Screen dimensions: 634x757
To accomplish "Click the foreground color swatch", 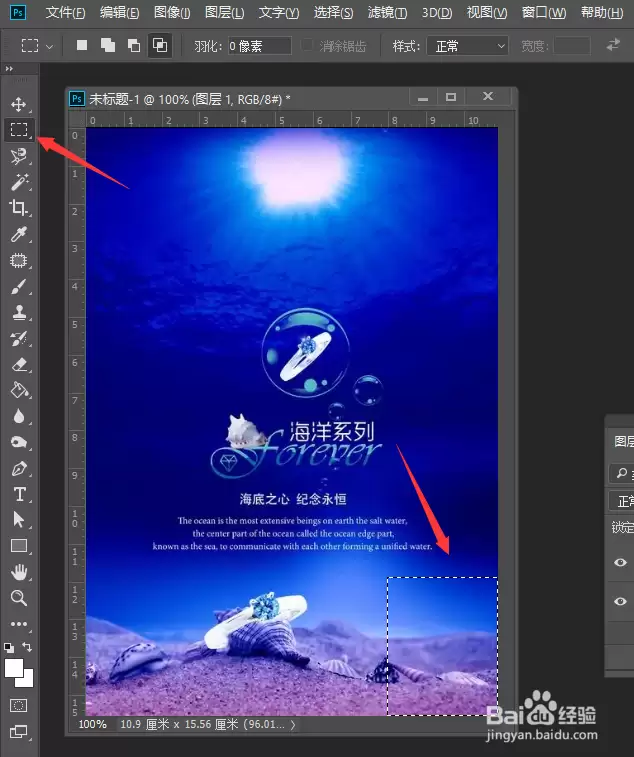I will click(x=13, y=668).
